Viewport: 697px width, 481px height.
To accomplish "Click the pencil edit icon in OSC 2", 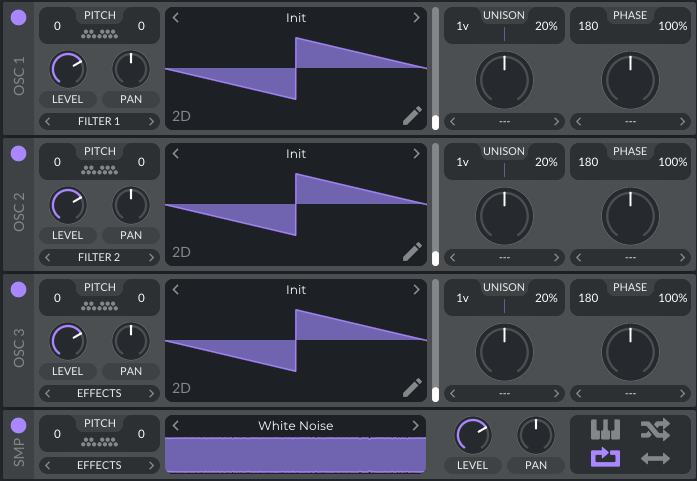I will coord(412,251).
